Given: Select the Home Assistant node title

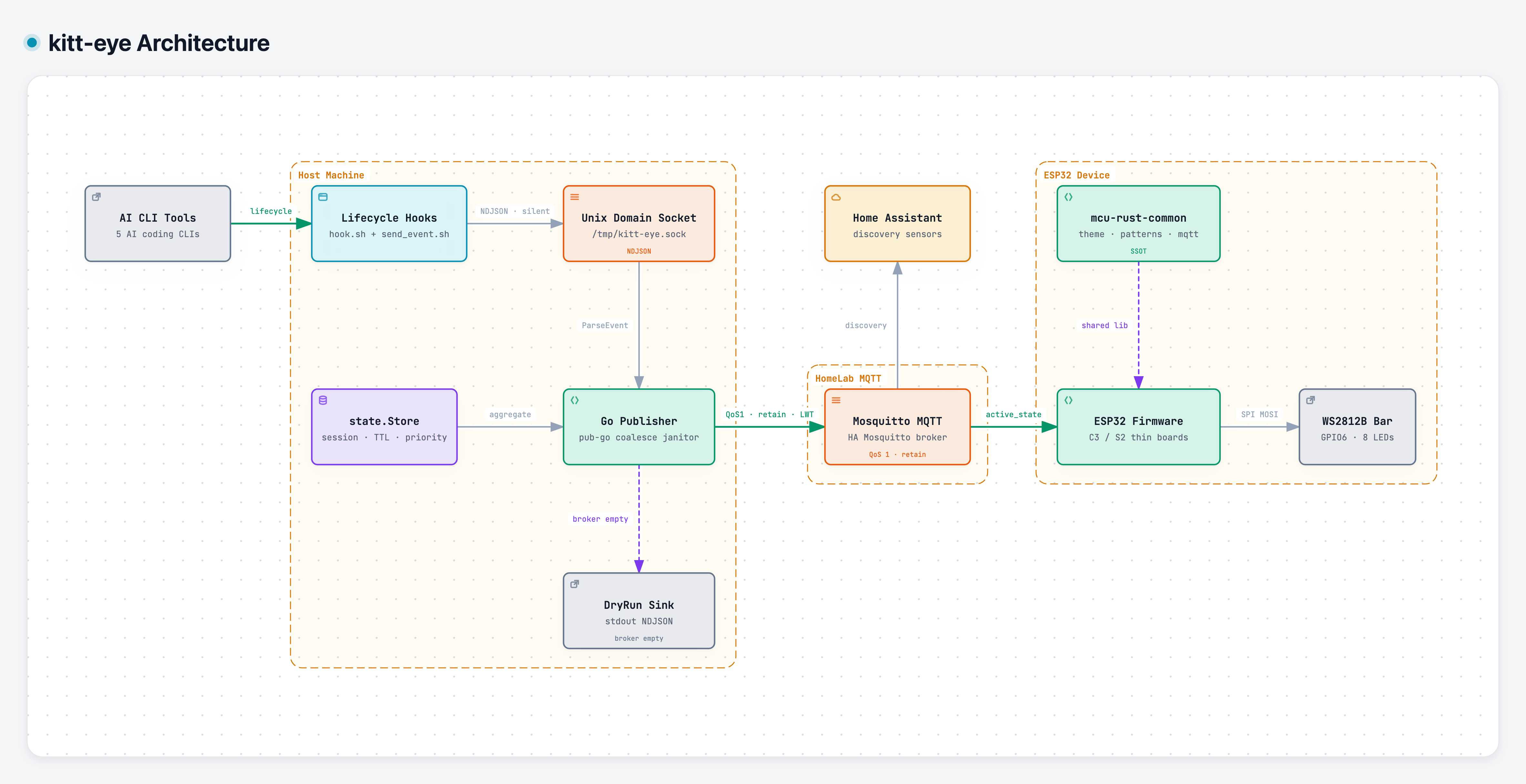Looking at the screenshot, I should 898,218.
